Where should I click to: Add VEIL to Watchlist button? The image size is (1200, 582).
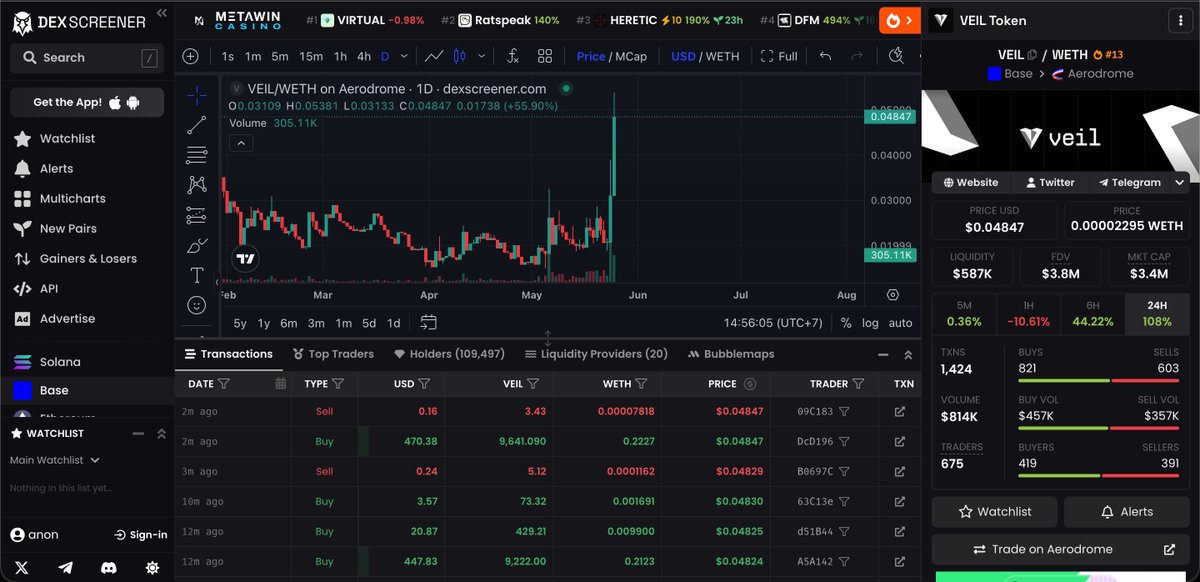point(994,511)
